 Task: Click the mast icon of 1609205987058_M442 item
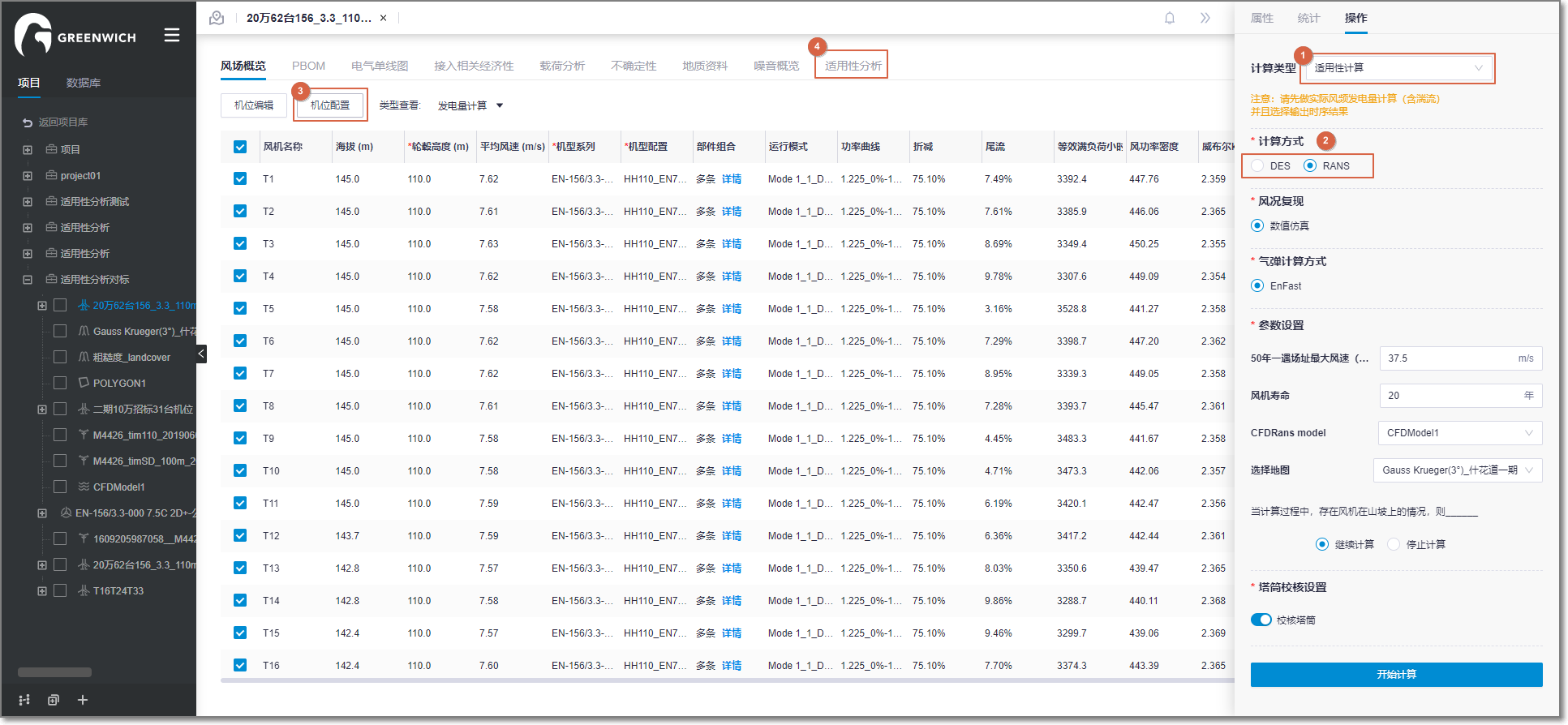point(84,539)
